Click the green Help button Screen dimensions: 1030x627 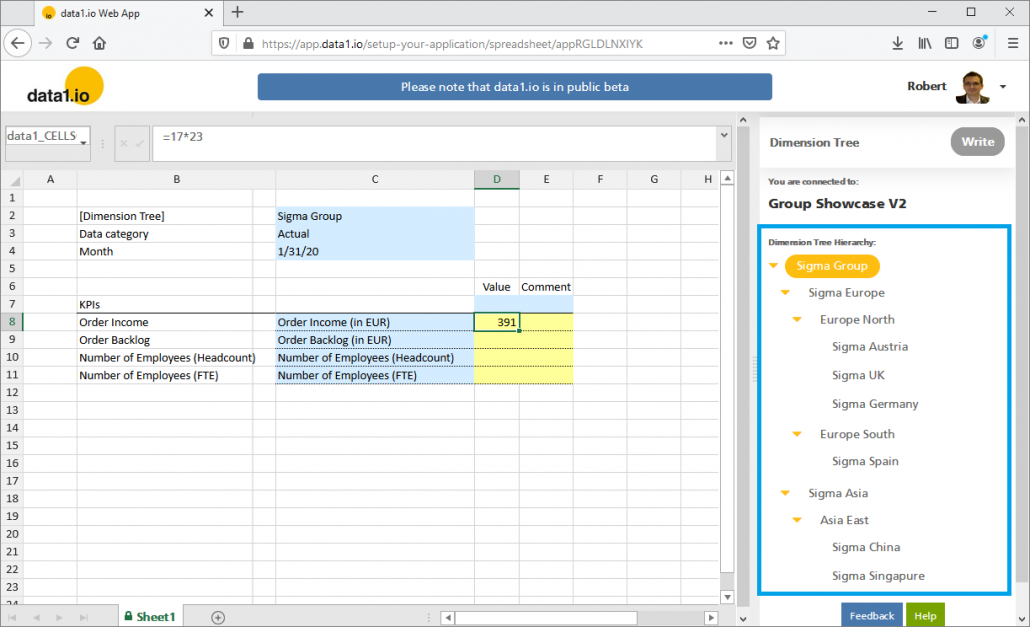(x=925, y=615)
